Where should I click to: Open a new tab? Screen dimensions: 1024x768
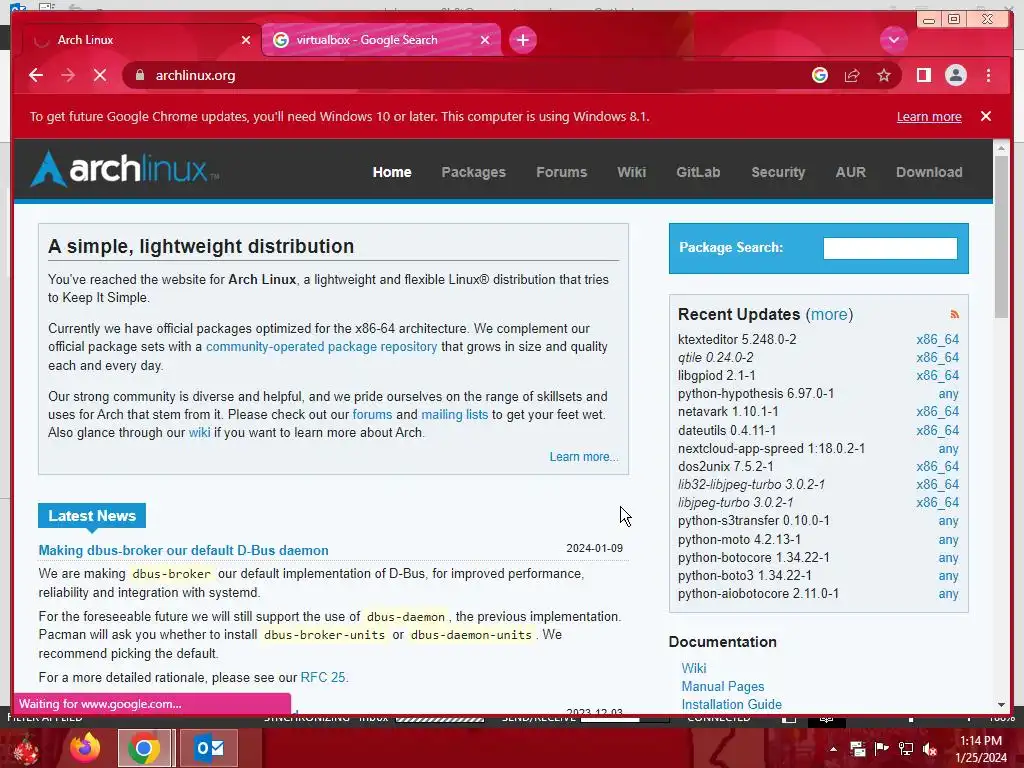click(522, 40)
